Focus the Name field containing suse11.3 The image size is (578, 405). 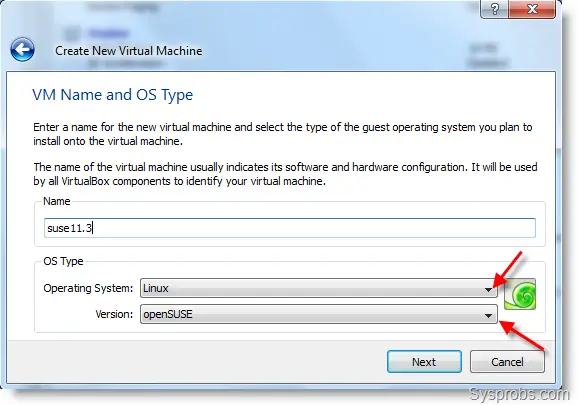(x=290, y=228)
